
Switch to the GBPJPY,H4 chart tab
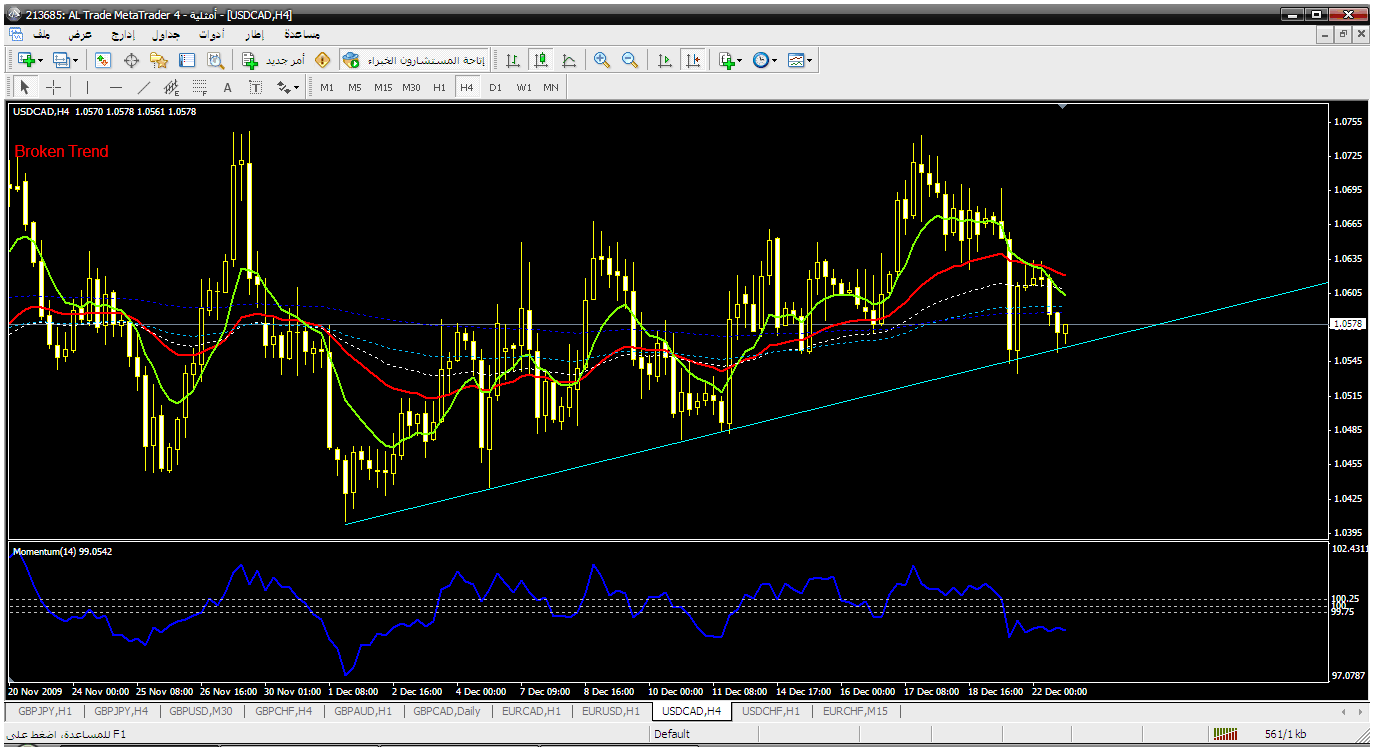tap(121, 711)
